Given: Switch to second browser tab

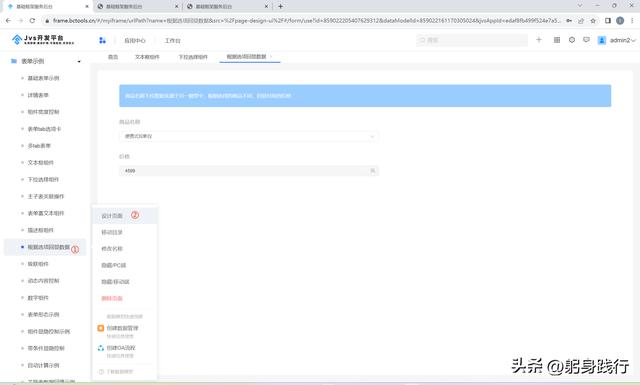Looking at the screenshot, I should (137, 7).
